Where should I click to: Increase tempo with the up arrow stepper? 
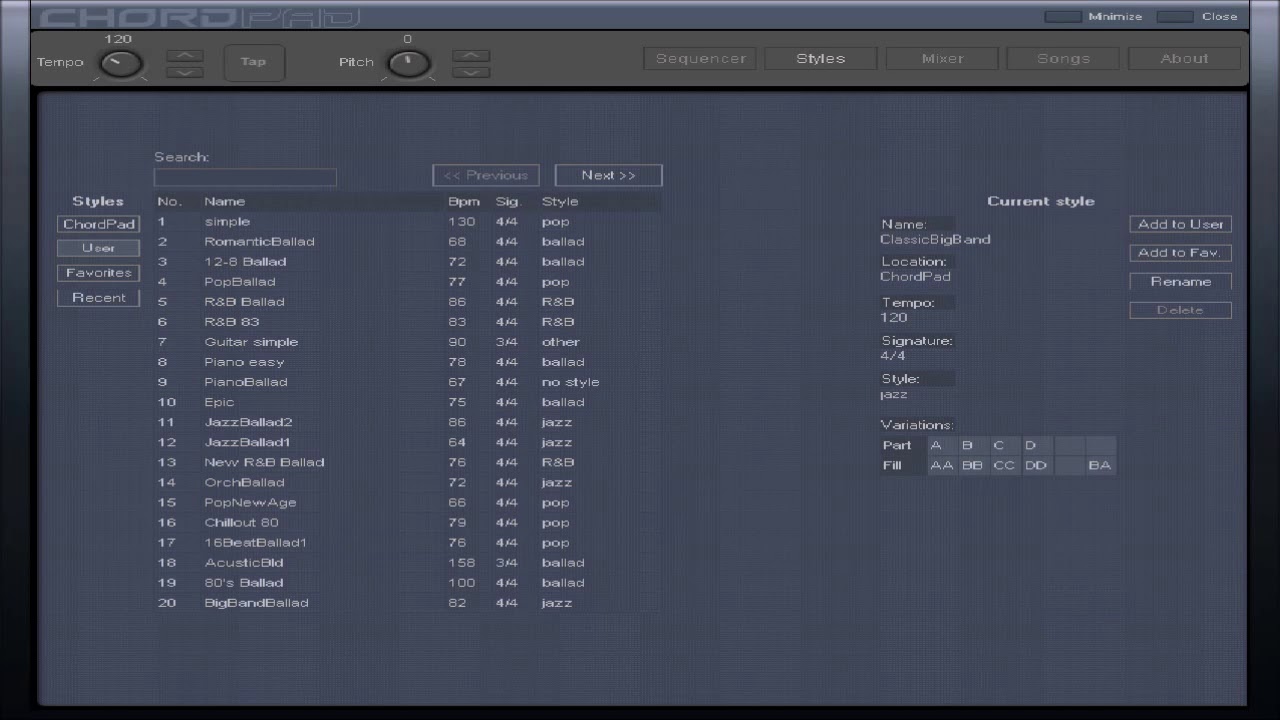(x=184, y=55)
